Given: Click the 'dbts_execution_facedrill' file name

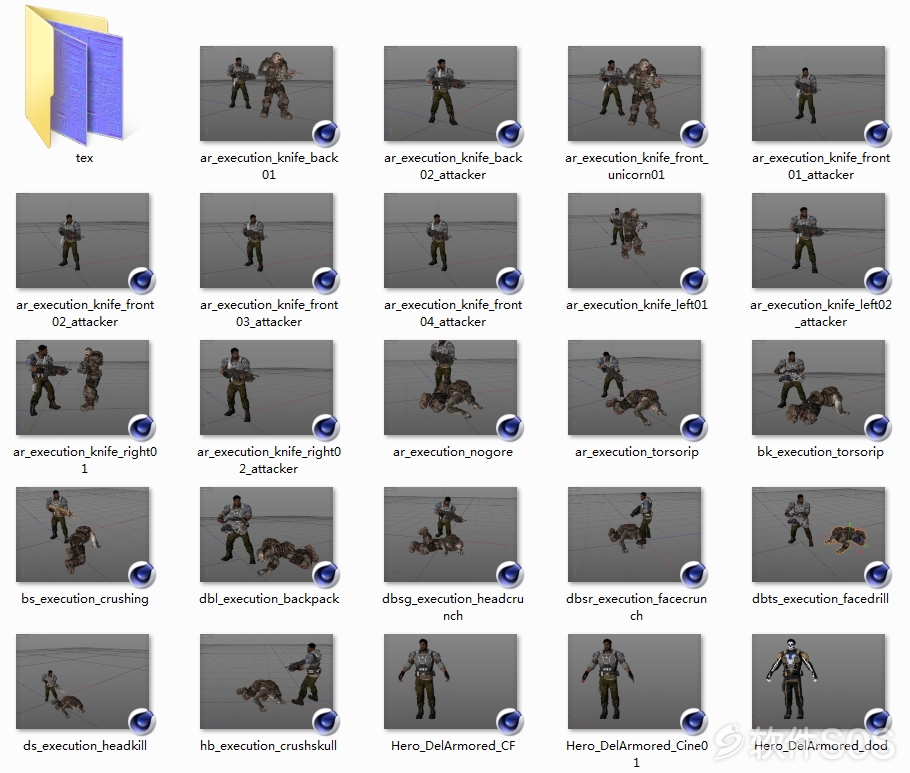Looking at the screenshot, I should (x=821, y=598).
